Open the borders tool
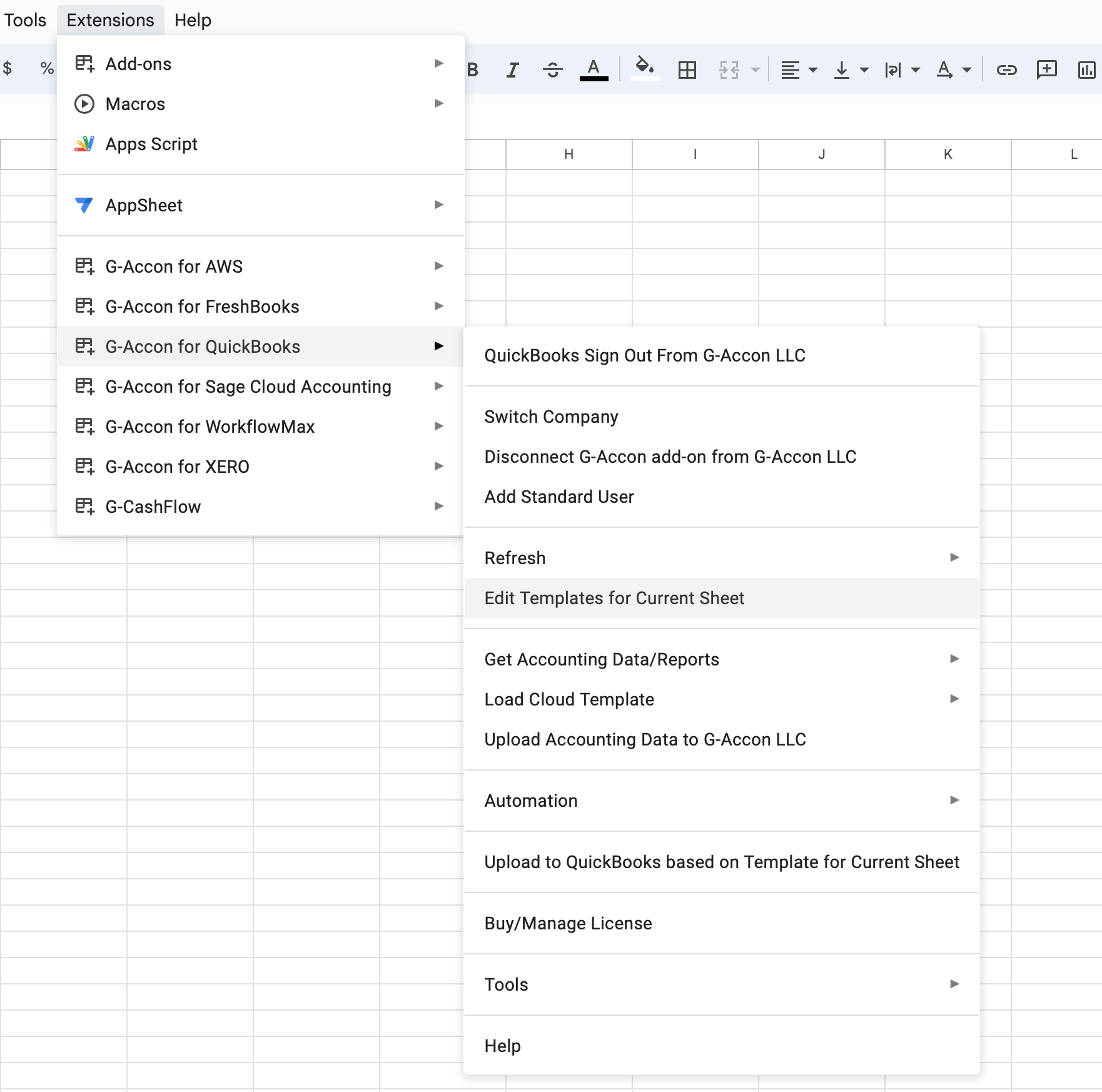The width and height of the screenshot is (1102, 1092). (x=687, y=69)
